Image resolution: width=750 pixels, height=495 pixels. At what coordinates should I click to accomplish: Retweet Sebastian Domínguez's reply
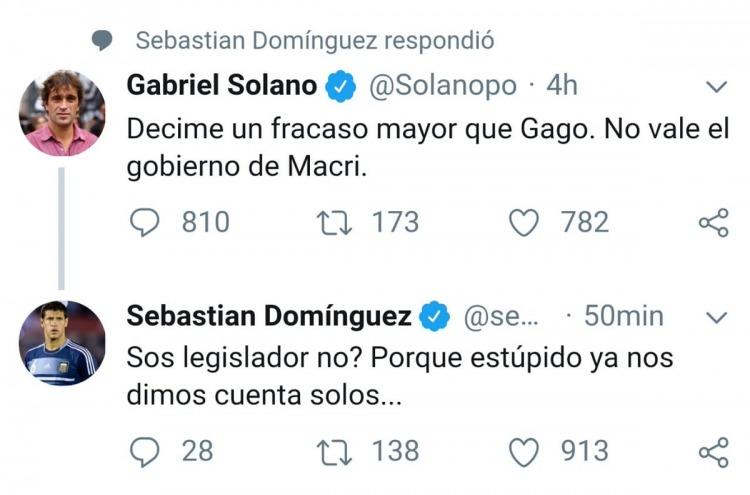pyautogui.click(x=334, y=452)
